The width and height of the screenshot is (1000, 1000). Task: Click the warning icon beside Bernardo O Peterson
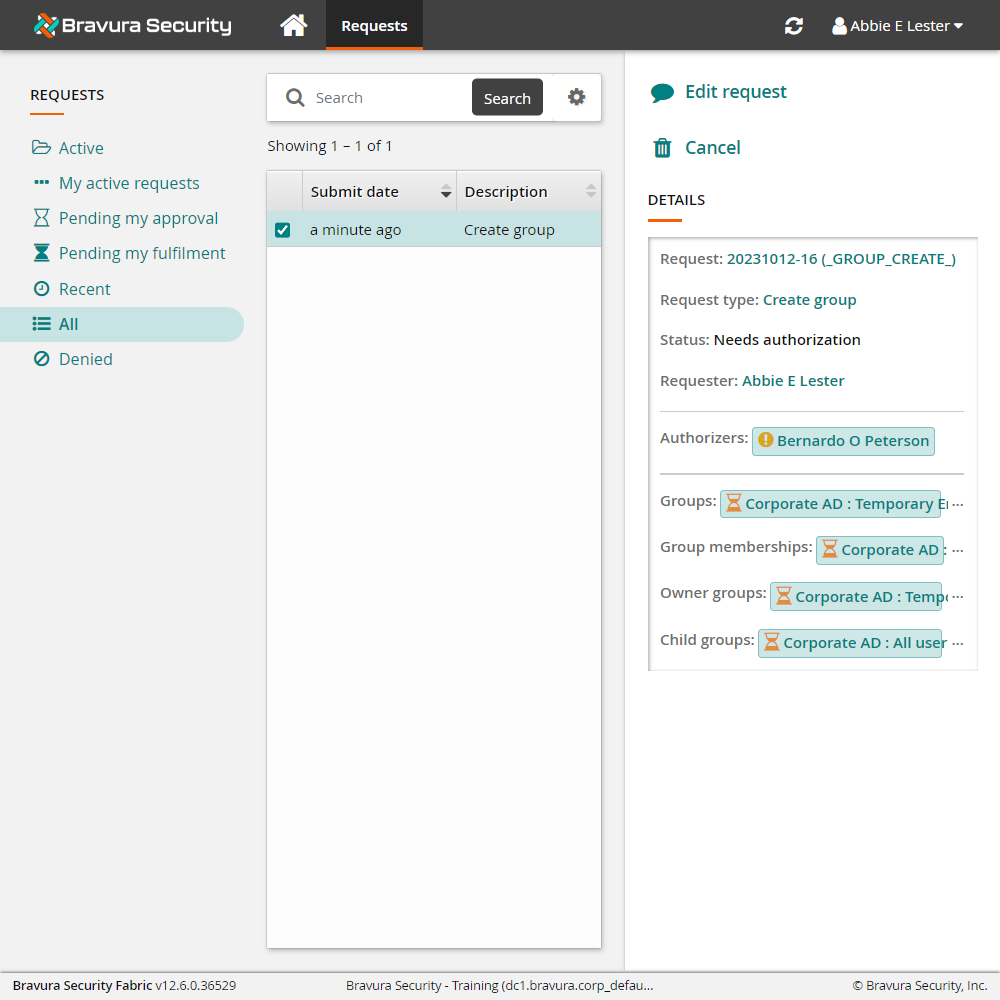click(x=765, y=440)
